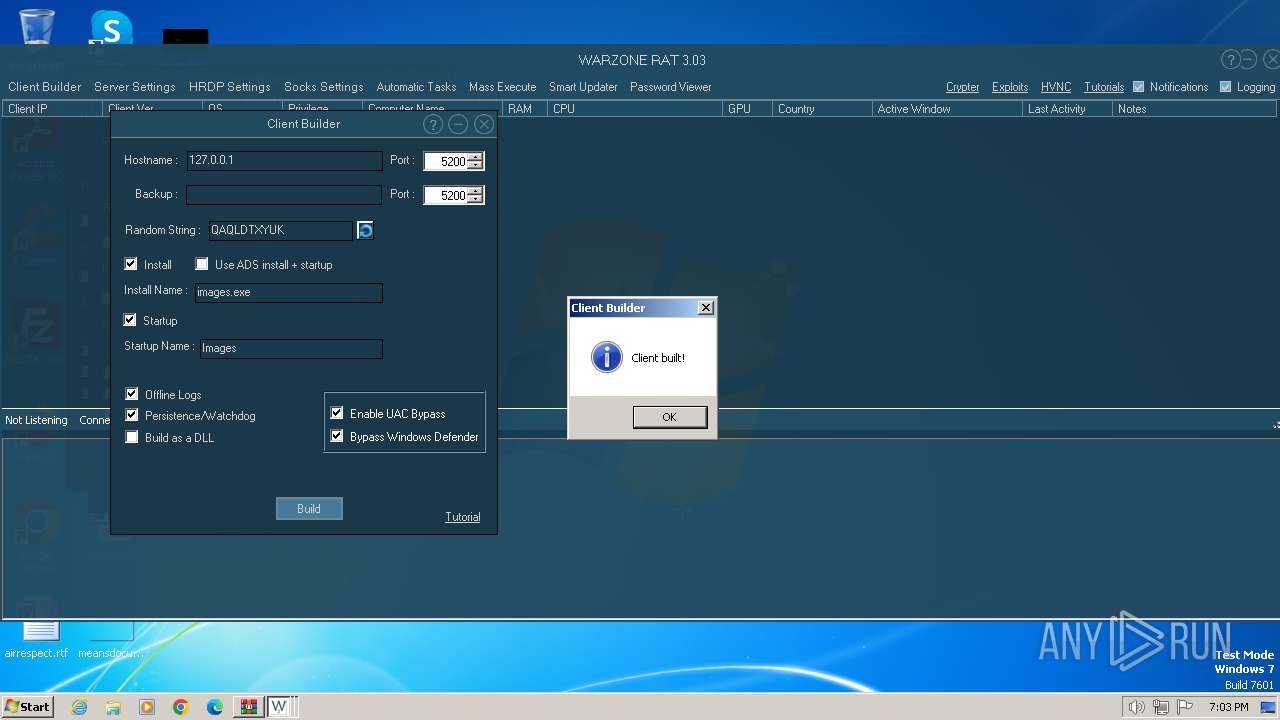This screenshot has height=720, width=1280.
Task: Sort by the Last Activity column header
Action: (x=1067, y=109)
